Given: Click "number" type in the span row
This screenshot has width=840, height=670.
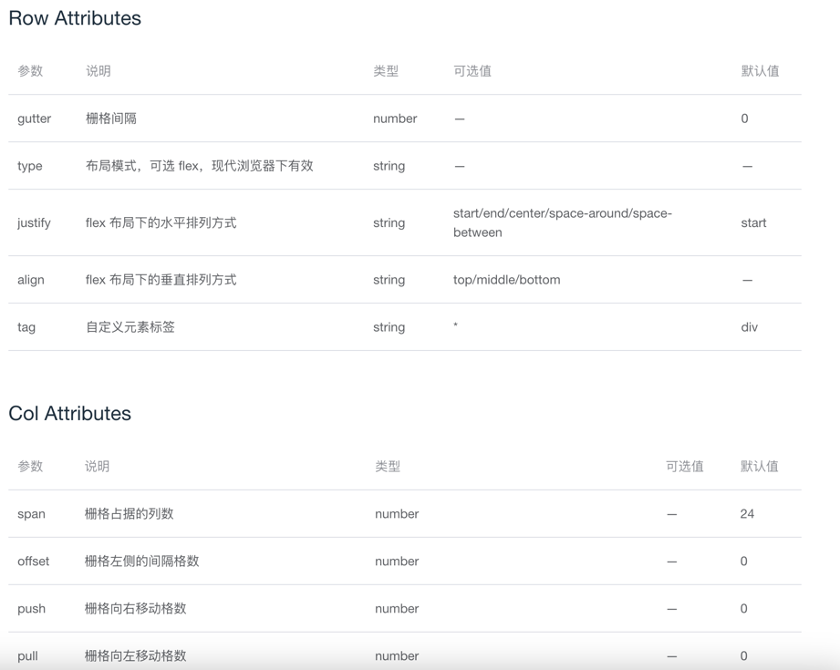Looking at the screenshot, I should (397, 514).
